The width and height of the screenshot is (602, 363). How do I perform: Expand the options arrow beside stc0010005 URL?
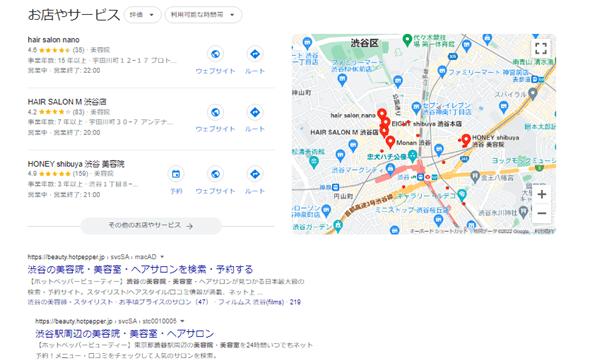(182, 321)
